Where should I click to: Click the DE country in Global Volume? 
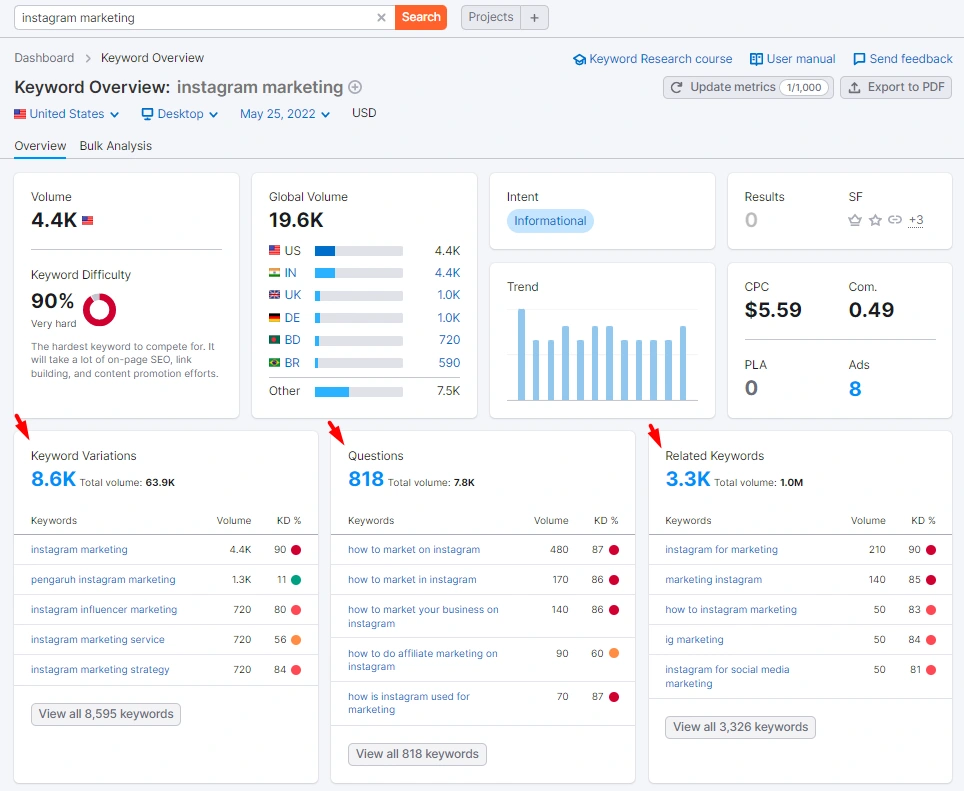pyautogui.click(x=292, y=318)
